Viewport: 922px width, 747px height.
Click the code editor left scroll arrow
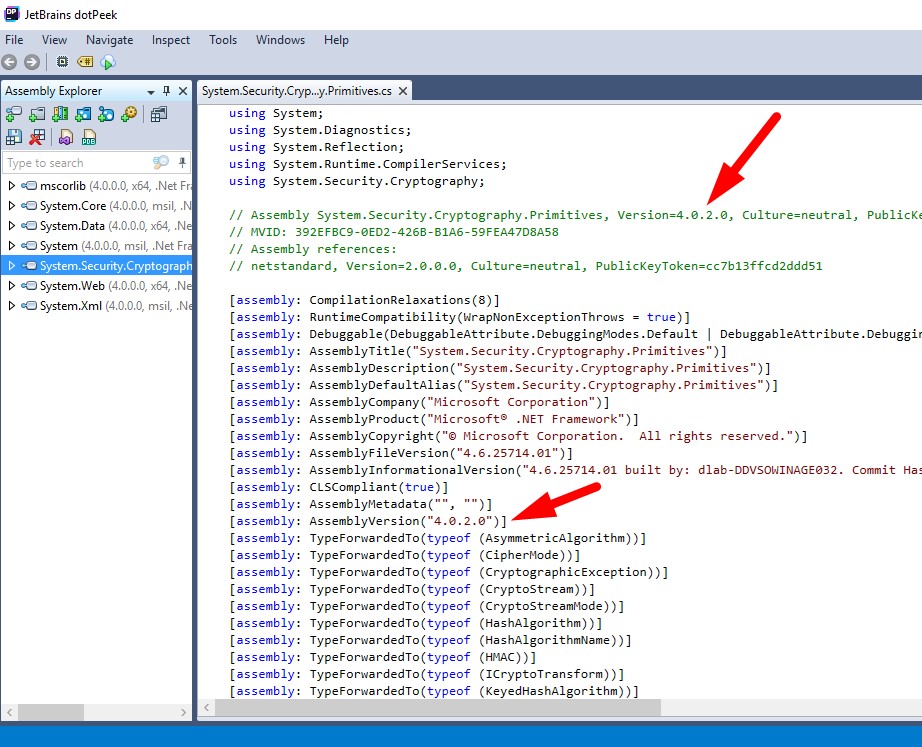click(206, 708)
